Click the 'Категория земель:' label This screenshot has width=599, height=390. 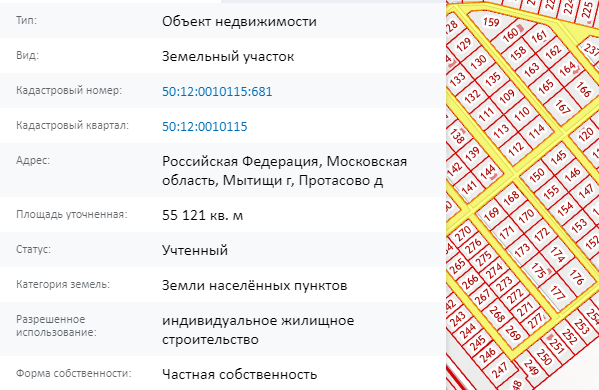[63, 284]
